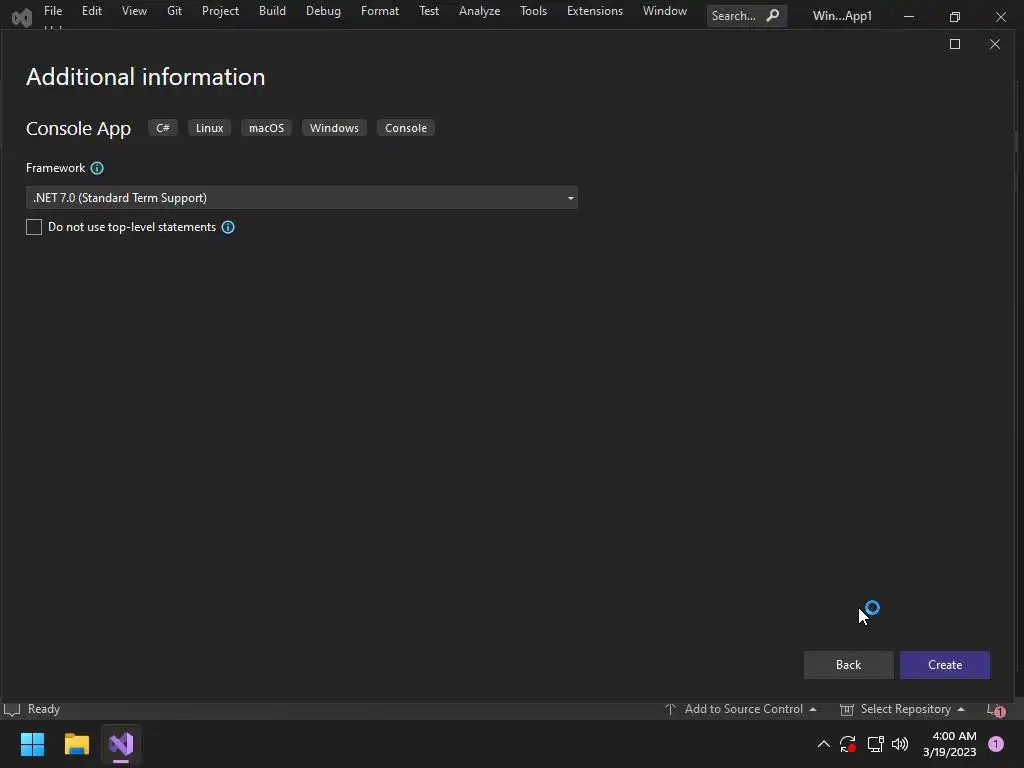1024x768 pixels.
Task: Open the Framework dropdown list
Action: pyautogui.click(x=302, y=198)
